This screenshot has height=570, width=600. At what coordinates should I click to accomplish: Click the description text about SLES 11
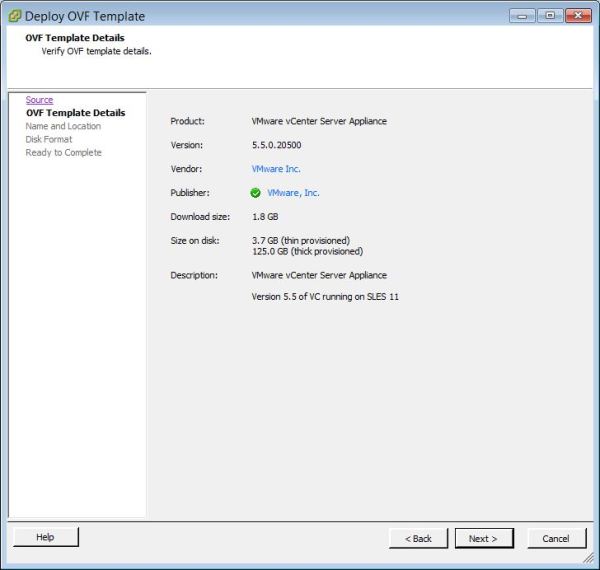coord(325,297)
